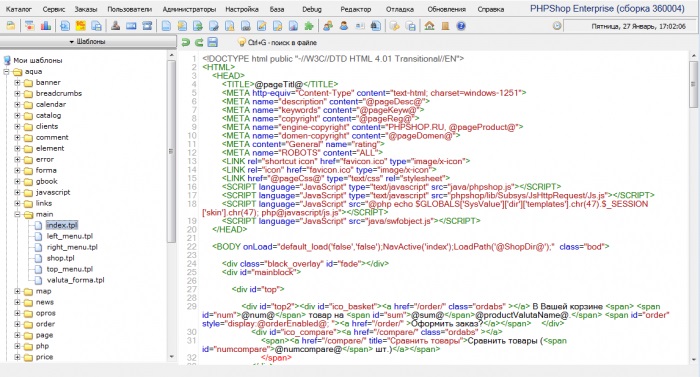Open the Каталог menu
The width and height of the screenshot is (700, 377).
coord(18,9)
